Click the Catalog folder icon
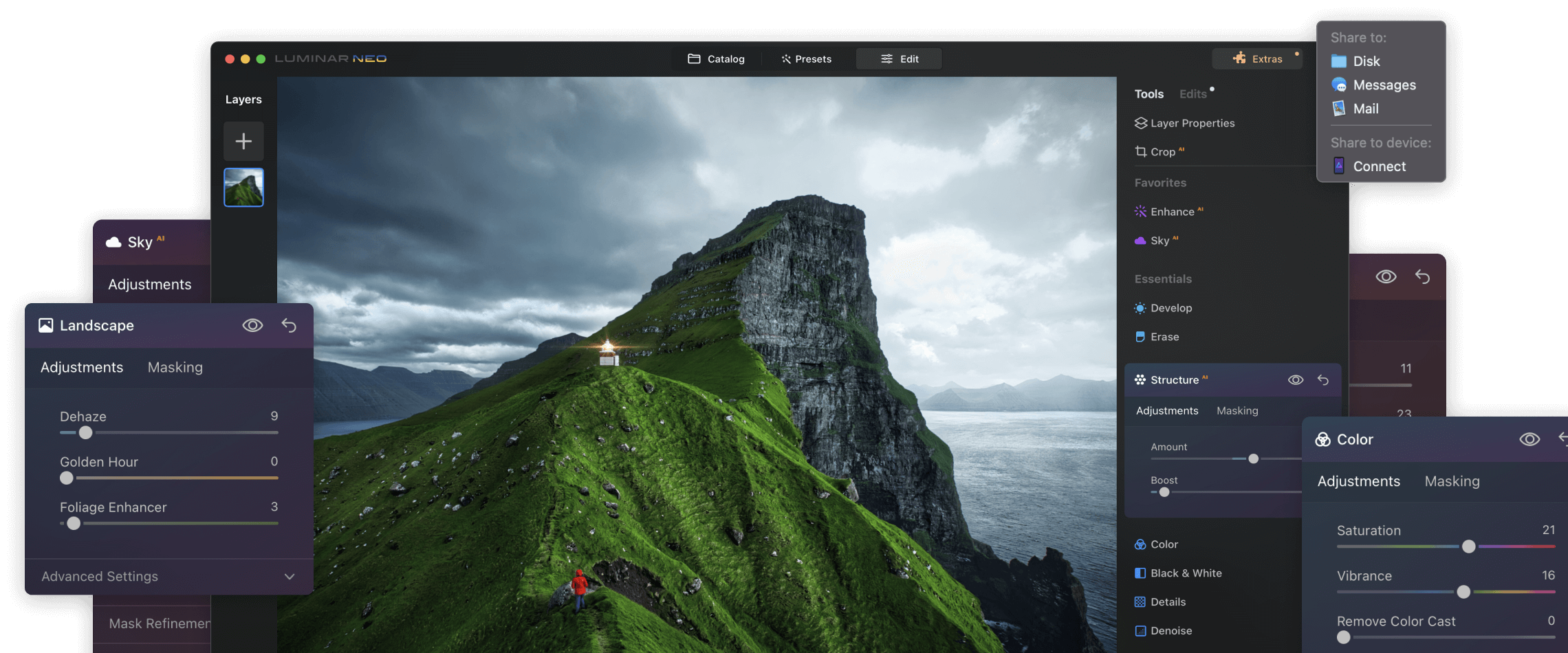Image resolution: width=1568 pixels, height=653 pixels. (x=694, y=59)
